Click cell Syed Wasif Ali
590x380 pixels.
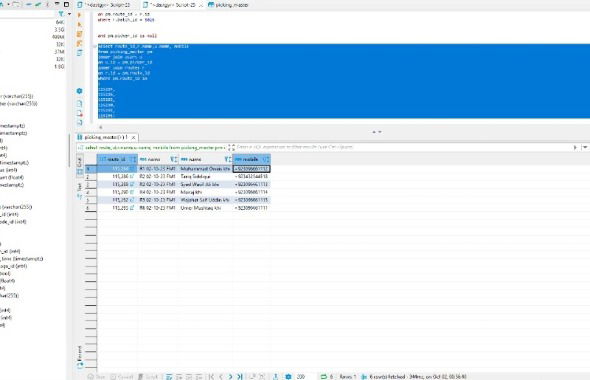coord(205,184)
